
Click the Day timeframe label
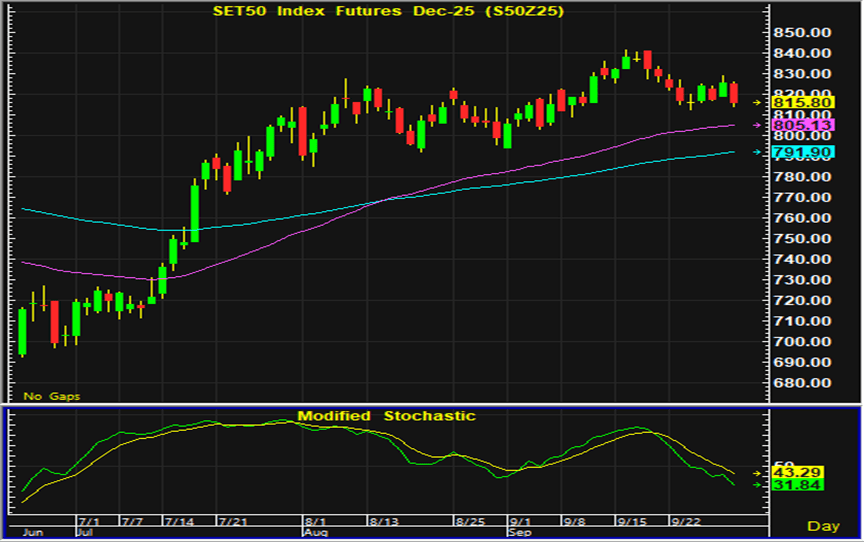coord(823,526)
